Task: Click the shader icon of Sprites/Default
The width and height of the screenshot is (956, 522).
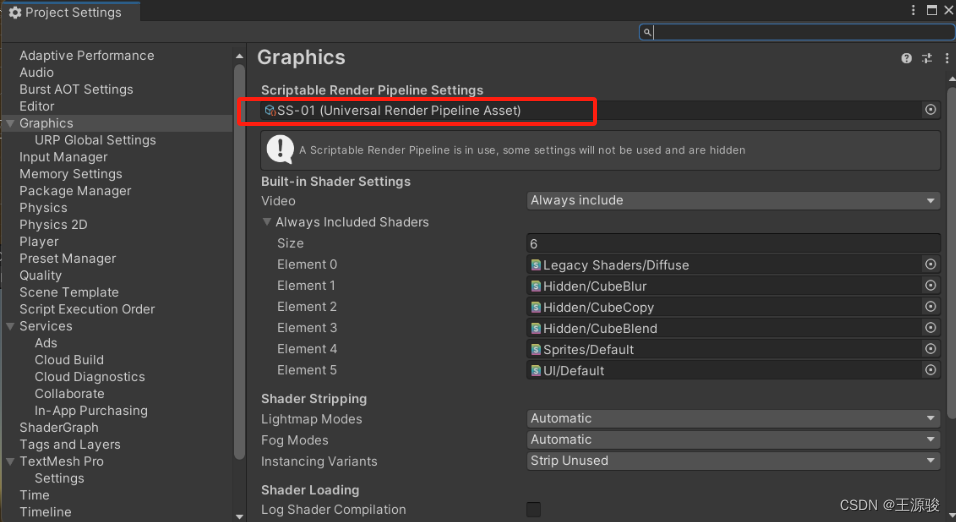Action: (x=536, y=349)
